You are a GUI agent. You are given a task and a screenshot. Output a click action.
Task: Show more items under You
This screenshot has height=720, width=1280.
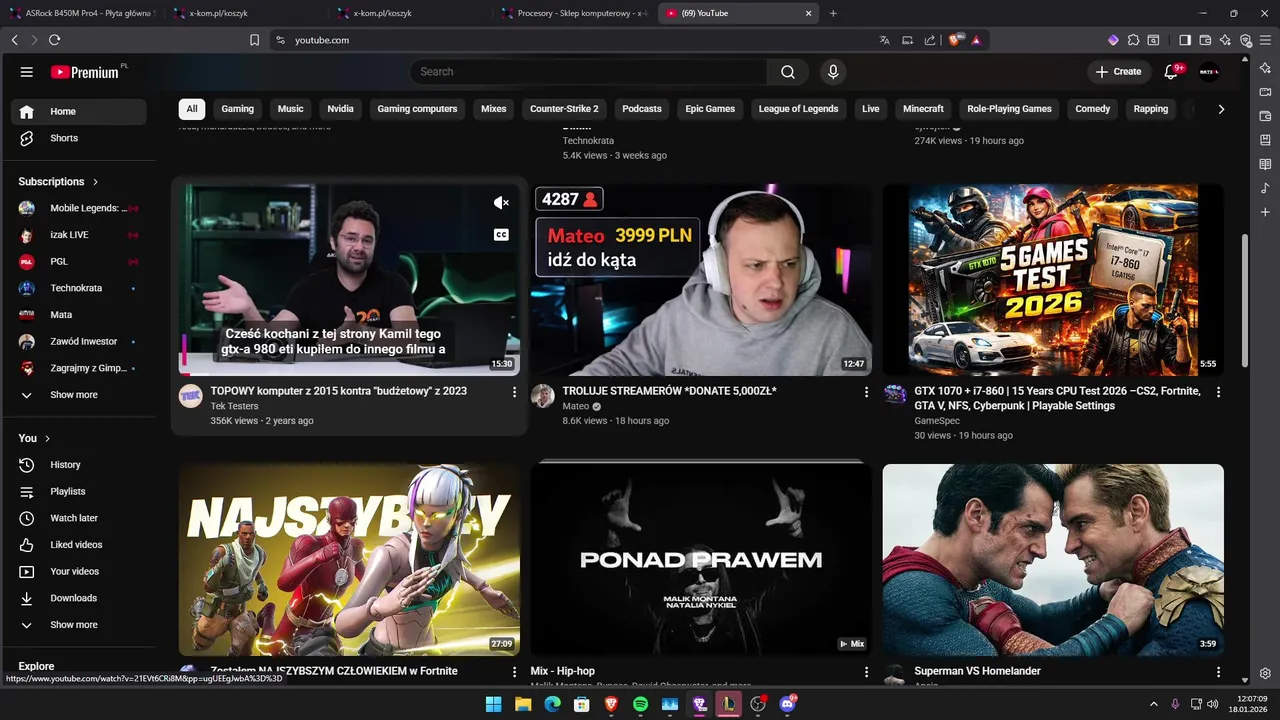(x=78, y=625)
